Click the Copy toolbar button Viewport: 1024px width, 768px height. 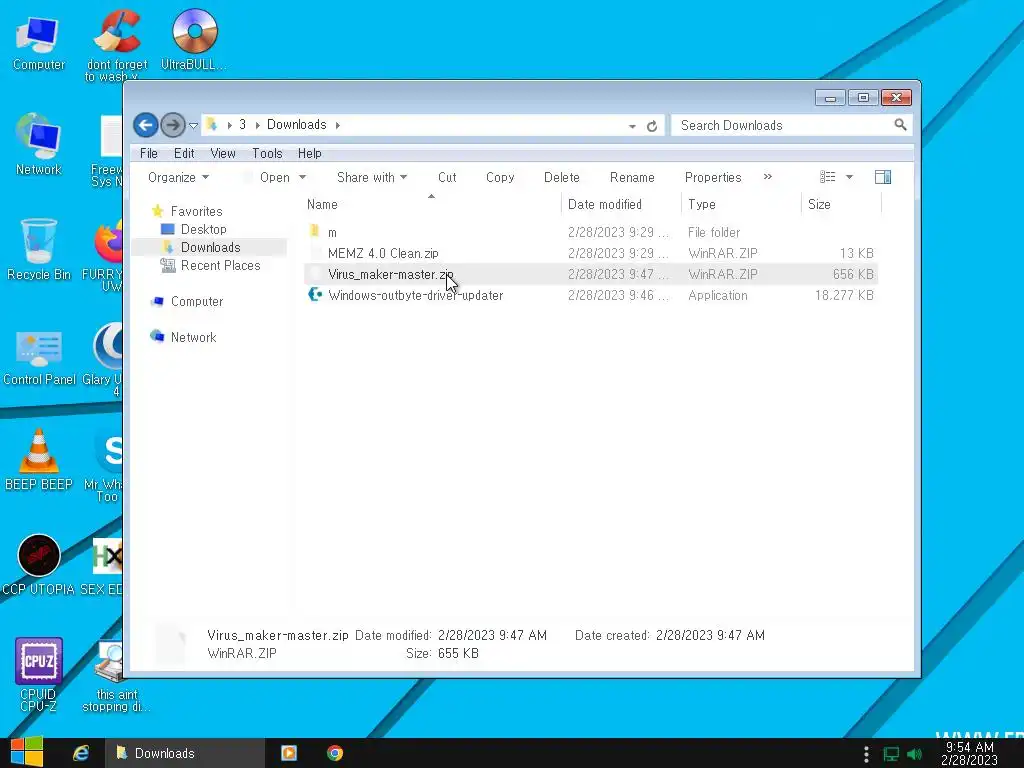pos(500,177)
